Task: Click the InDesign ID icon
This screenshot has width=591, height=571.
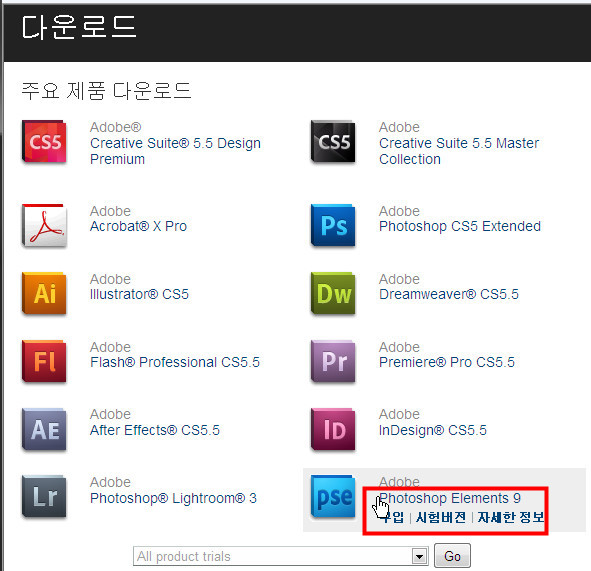Action: click(333, 429)
